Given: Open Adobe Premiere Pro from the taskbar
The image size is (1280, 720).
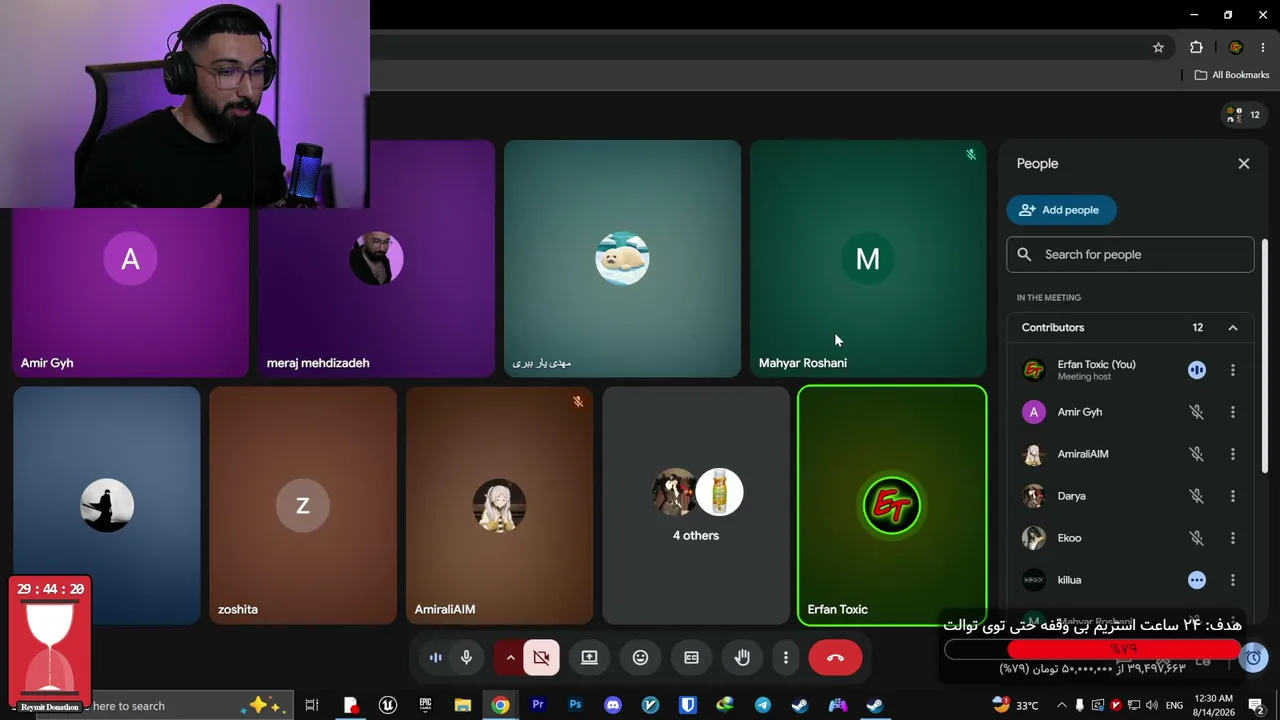Looking at the screenshot, I should click(537, 706).
